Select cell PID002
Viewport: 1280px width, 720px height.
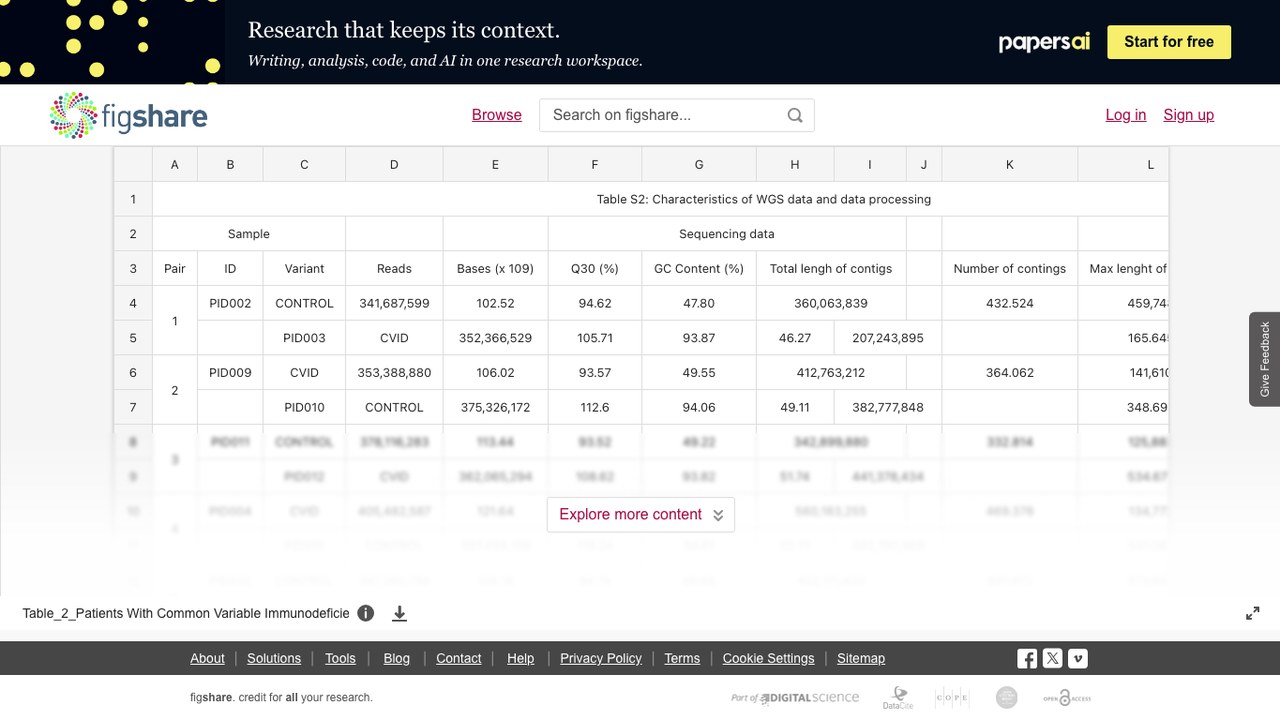[x=230, y=303]
